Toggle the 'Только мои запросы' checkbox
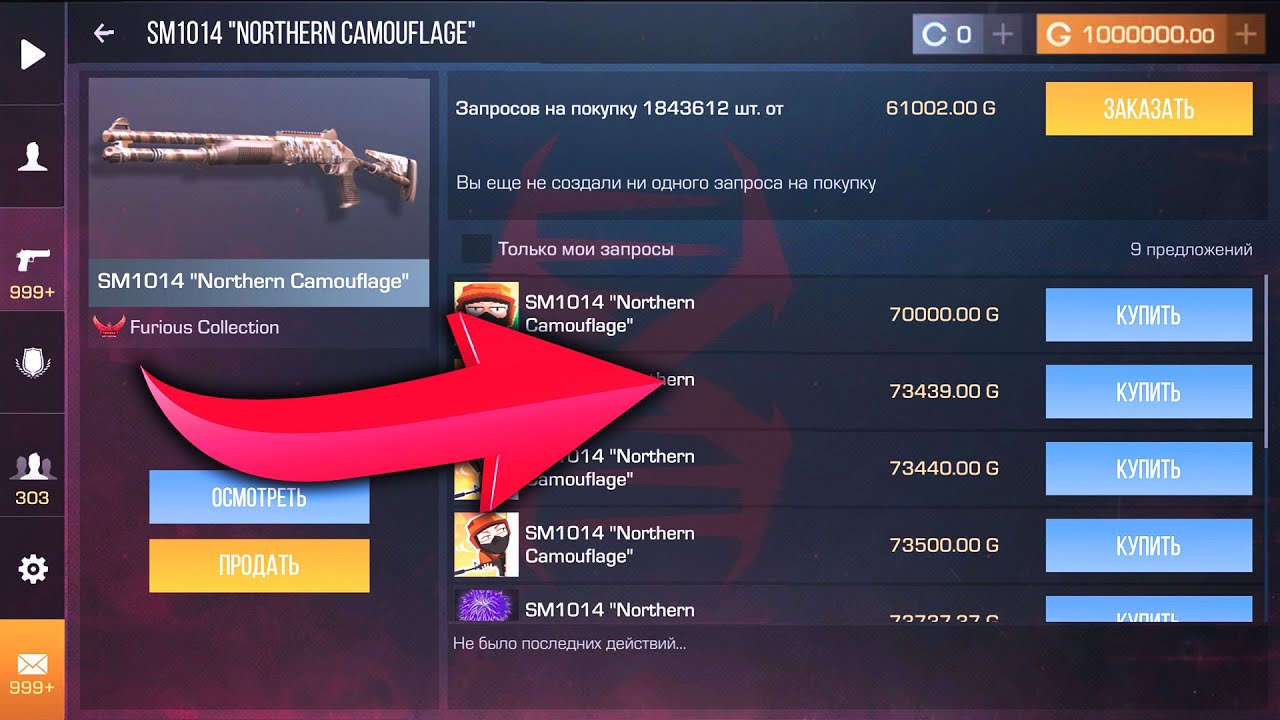Viewport: 1280px width, 720px height. pyautogui.click(x=476, y=249)
